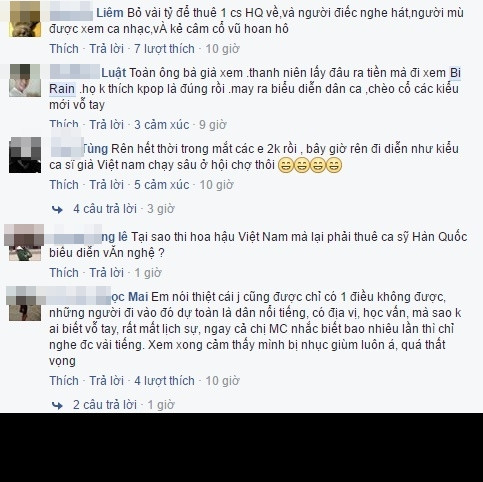Open Liêm's profile picture
This screenshot has height=482, width=483.
(25, 18)
